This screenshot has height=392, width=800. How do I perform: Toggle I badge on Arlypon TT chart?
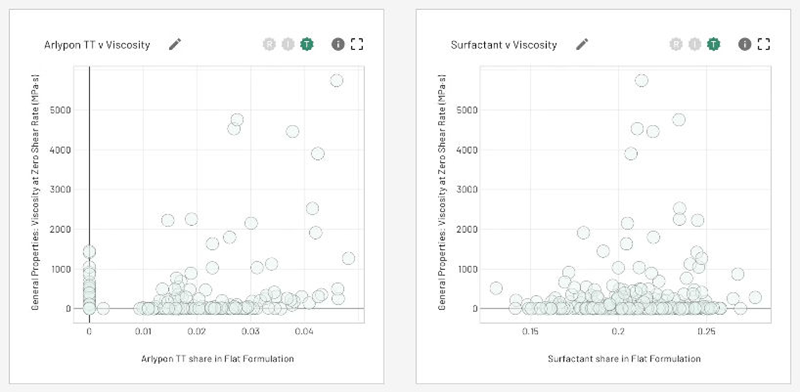(288, 44)
